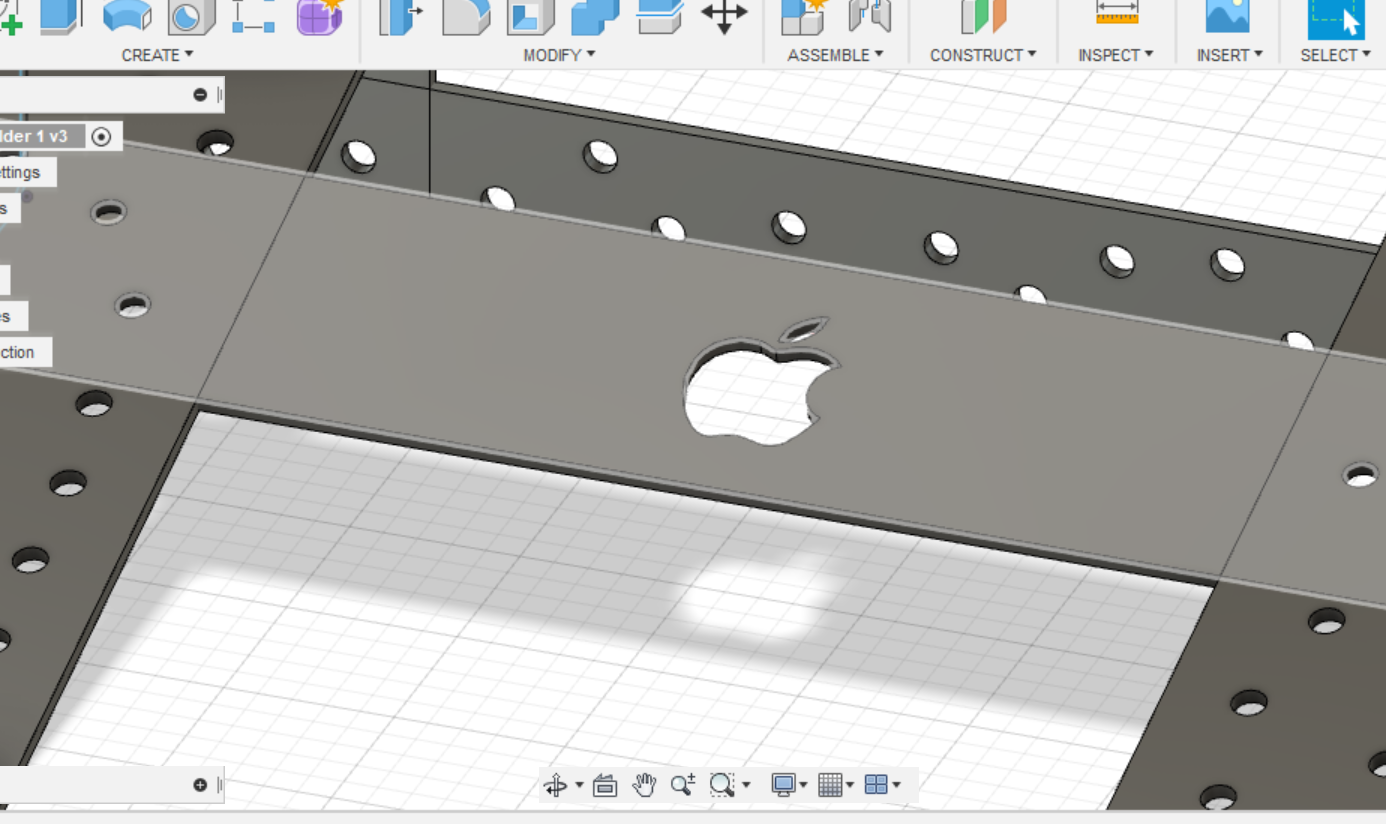Click the New Component icon in Assemble

(805, 17)
